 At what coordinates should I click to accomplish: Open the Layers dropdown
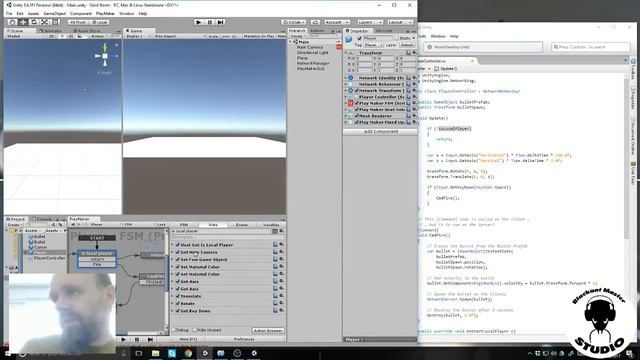370,22
